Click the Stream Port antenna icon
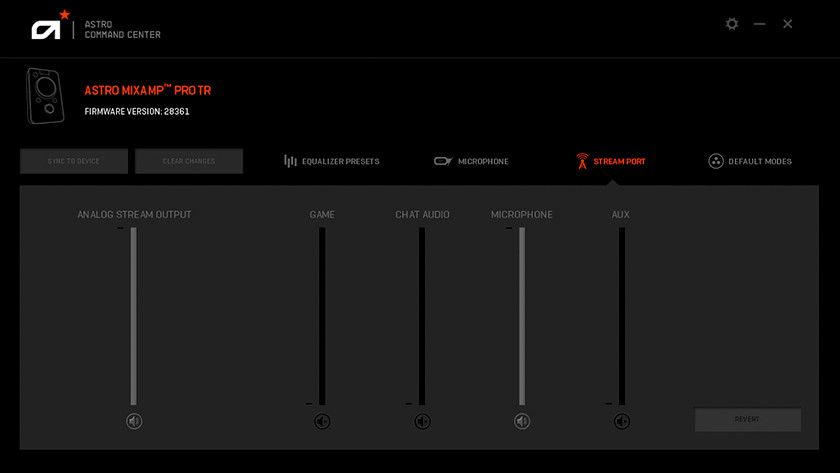Image resolution: width=840 pixels, height=473 pixels. pyautogui.click(x=582, y=161)
